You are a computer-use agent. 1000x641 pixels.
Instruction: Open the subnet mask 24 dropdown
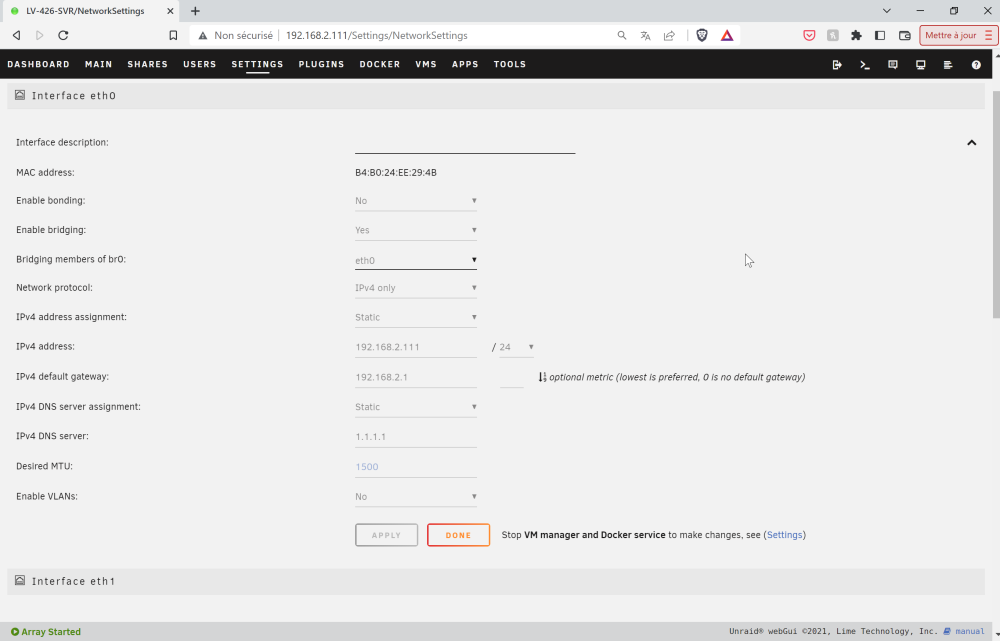click(x=517, y=347)
